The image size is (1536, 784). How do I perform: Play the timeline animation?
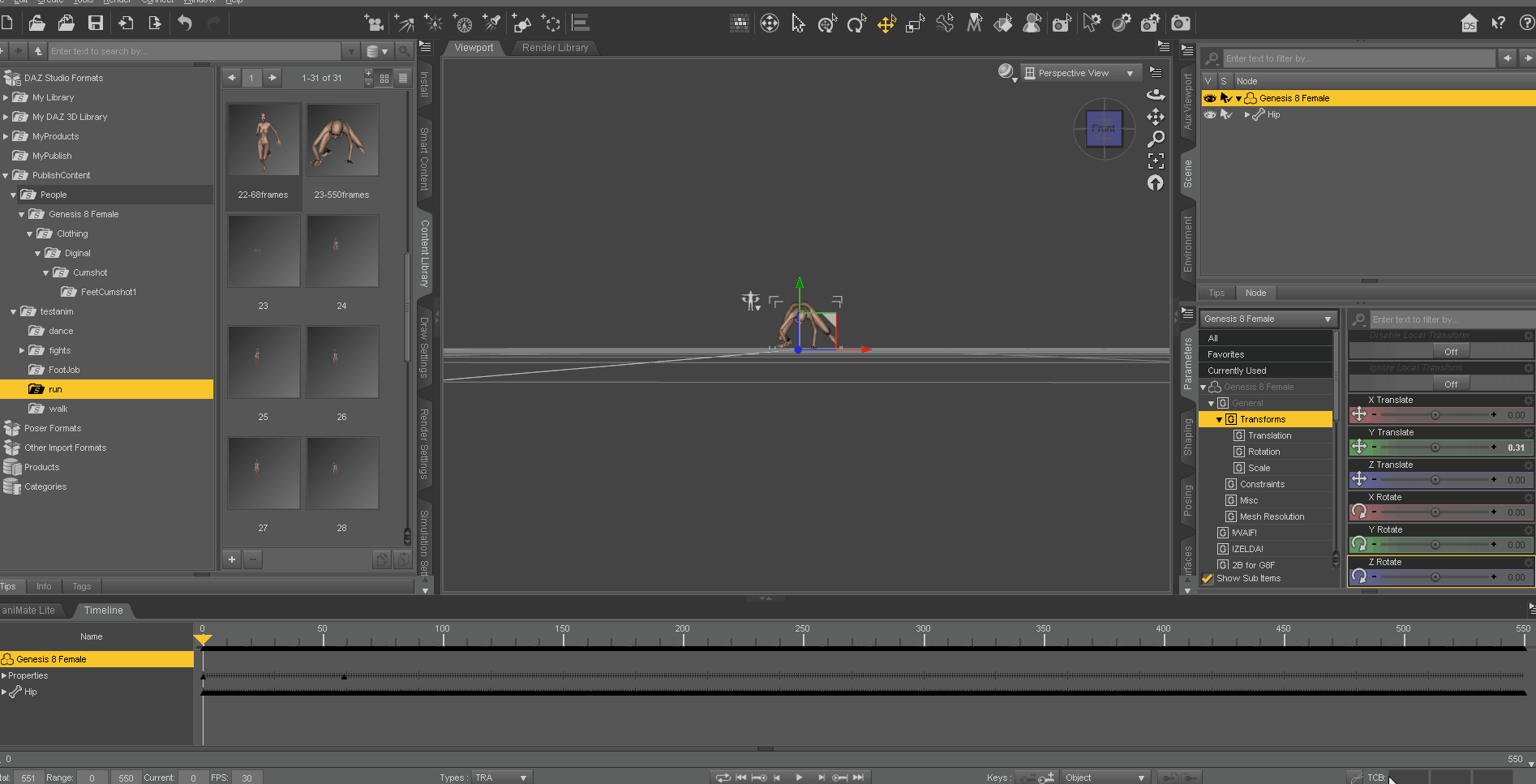(799, 778)
